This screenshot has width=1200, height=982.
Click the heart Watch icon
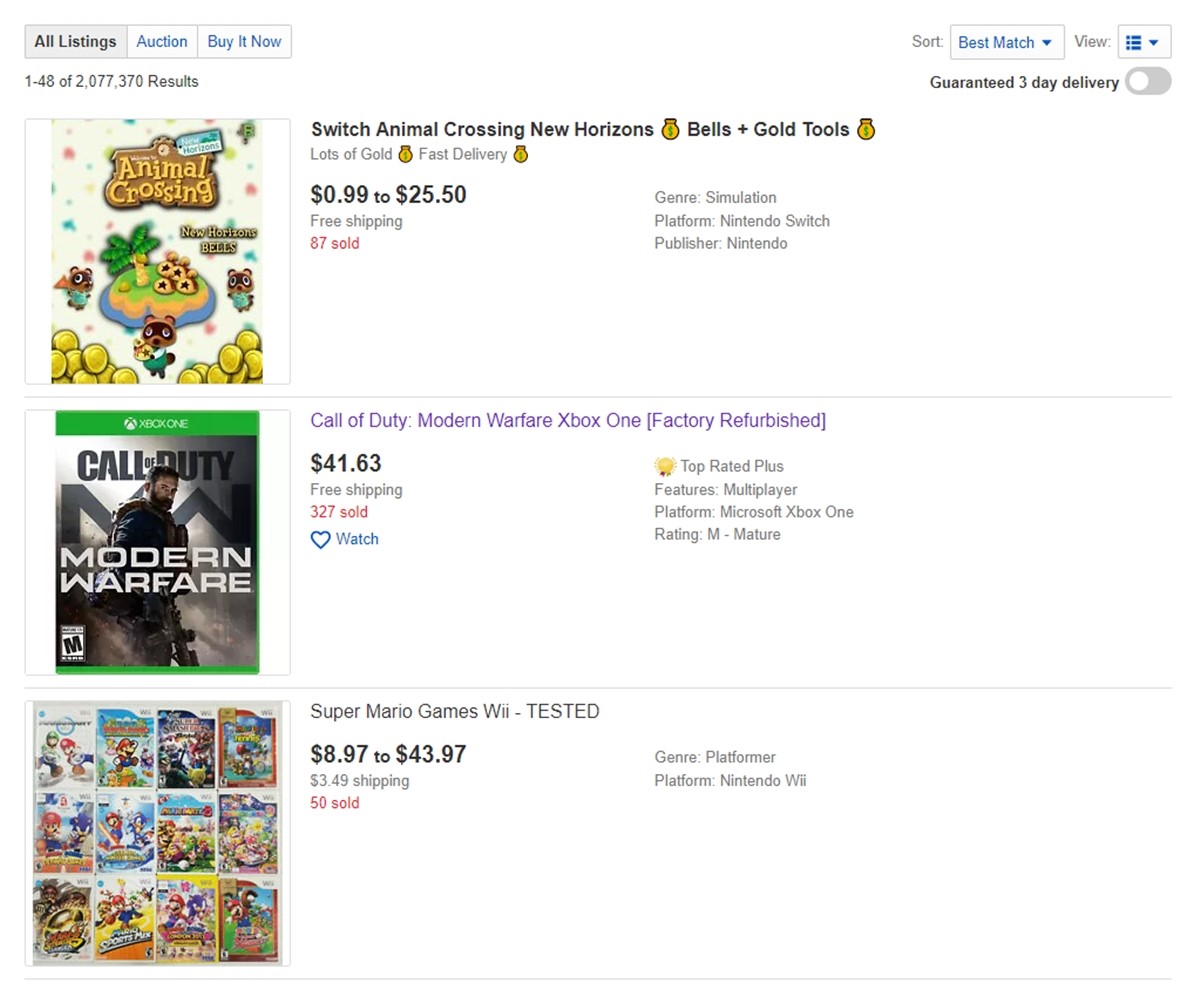320,540
